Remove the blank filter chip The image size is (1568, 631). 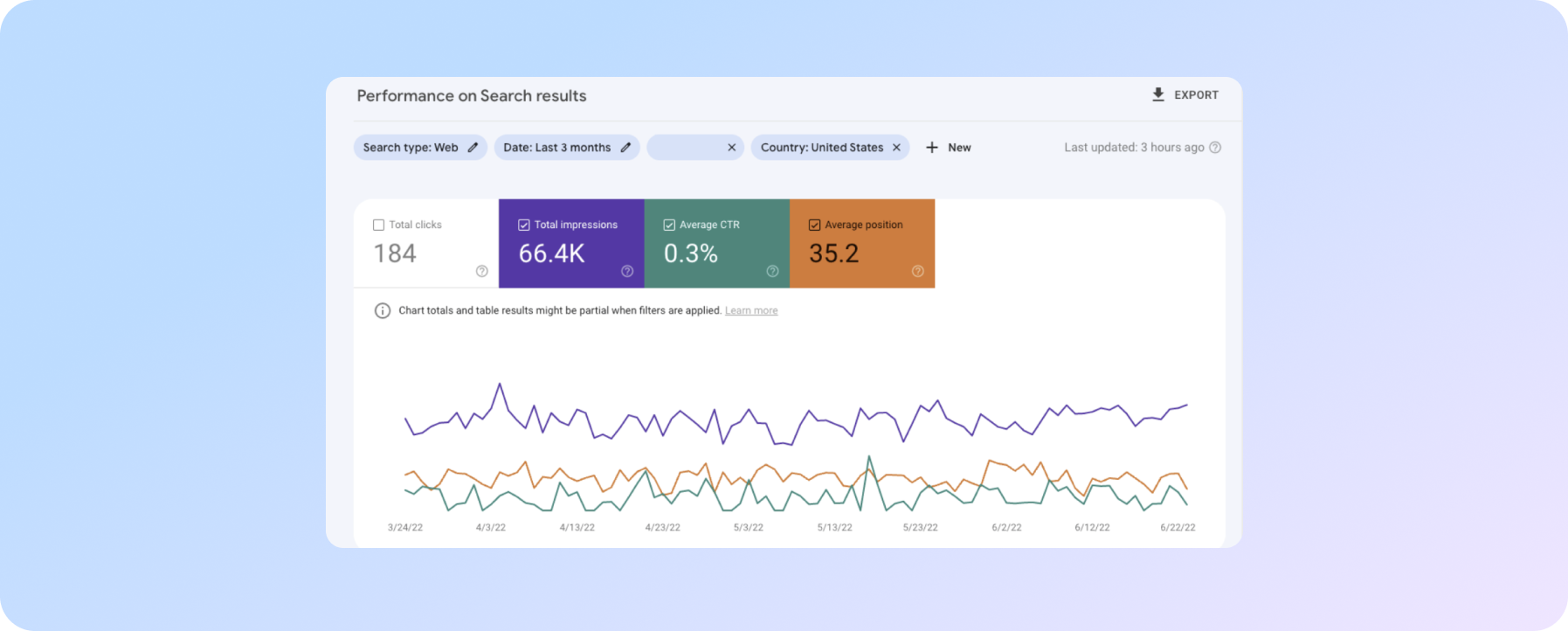732,148
